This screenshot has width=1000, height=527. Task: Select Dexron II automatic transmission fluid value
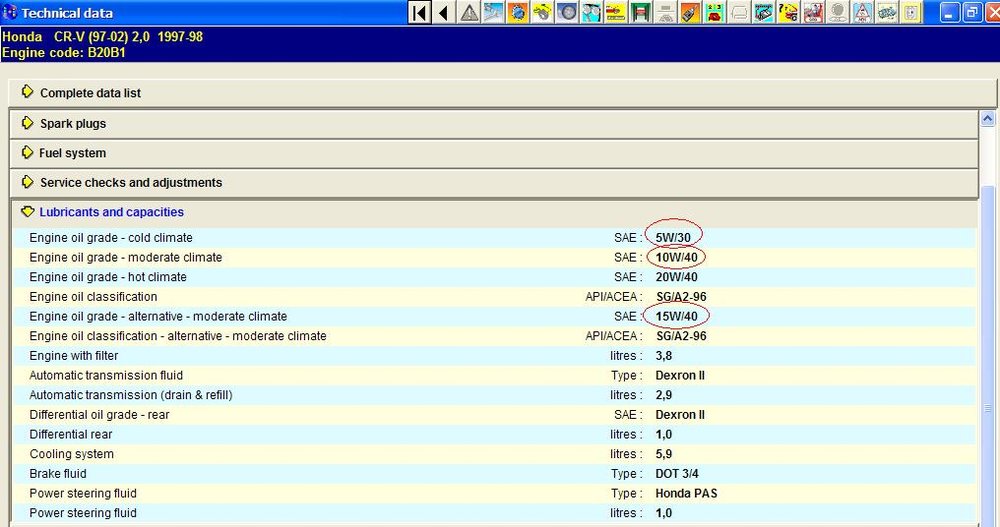[680, 376]
